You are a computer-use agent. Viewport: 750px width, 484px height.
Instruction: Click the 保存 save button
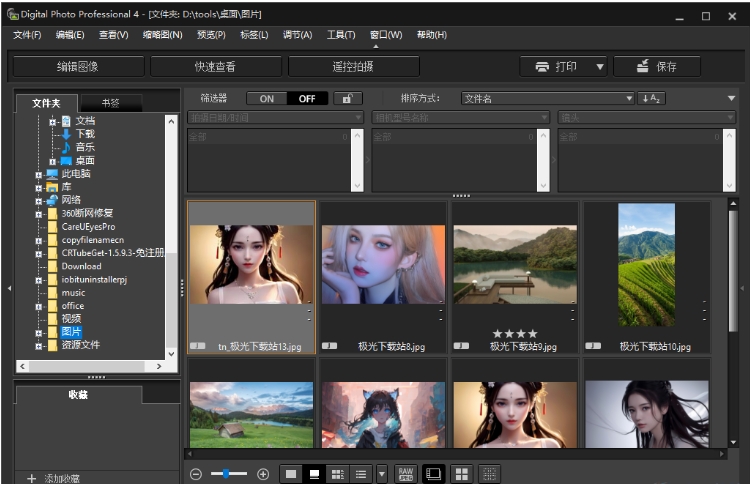657,66
